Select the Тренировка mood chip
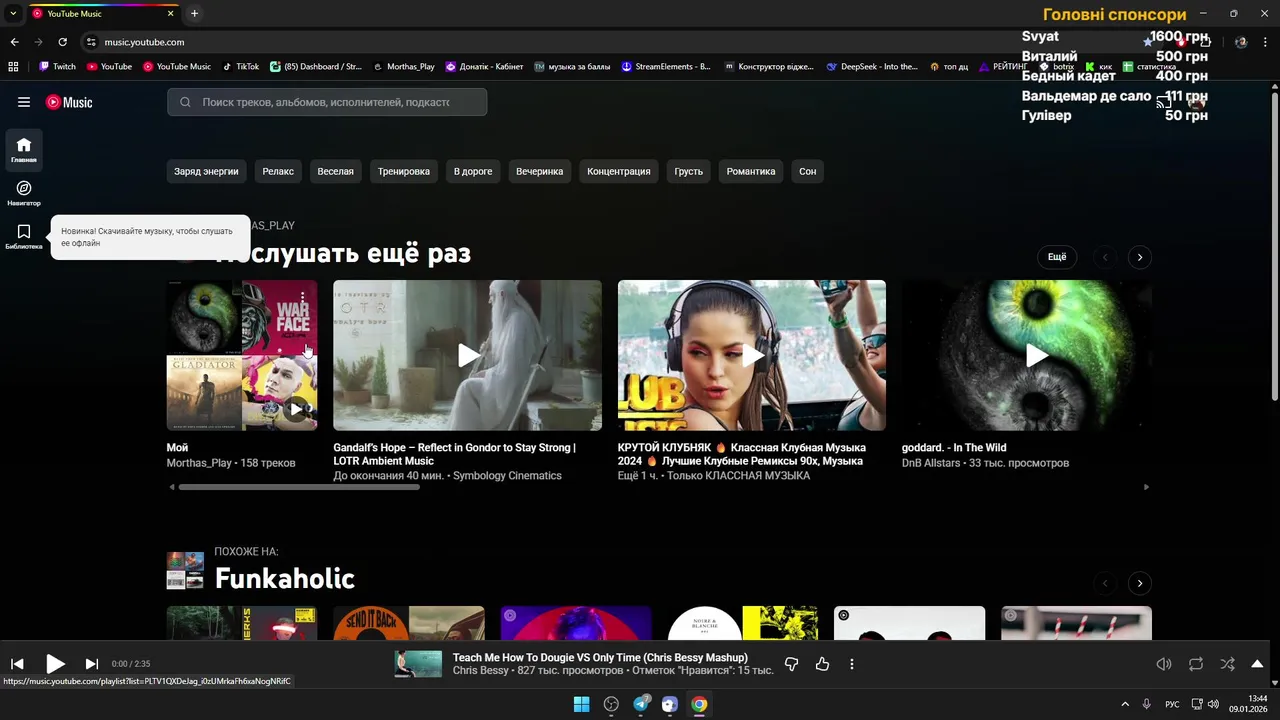The width and height of the screenshot is (1280, 720). click(404, 171)
